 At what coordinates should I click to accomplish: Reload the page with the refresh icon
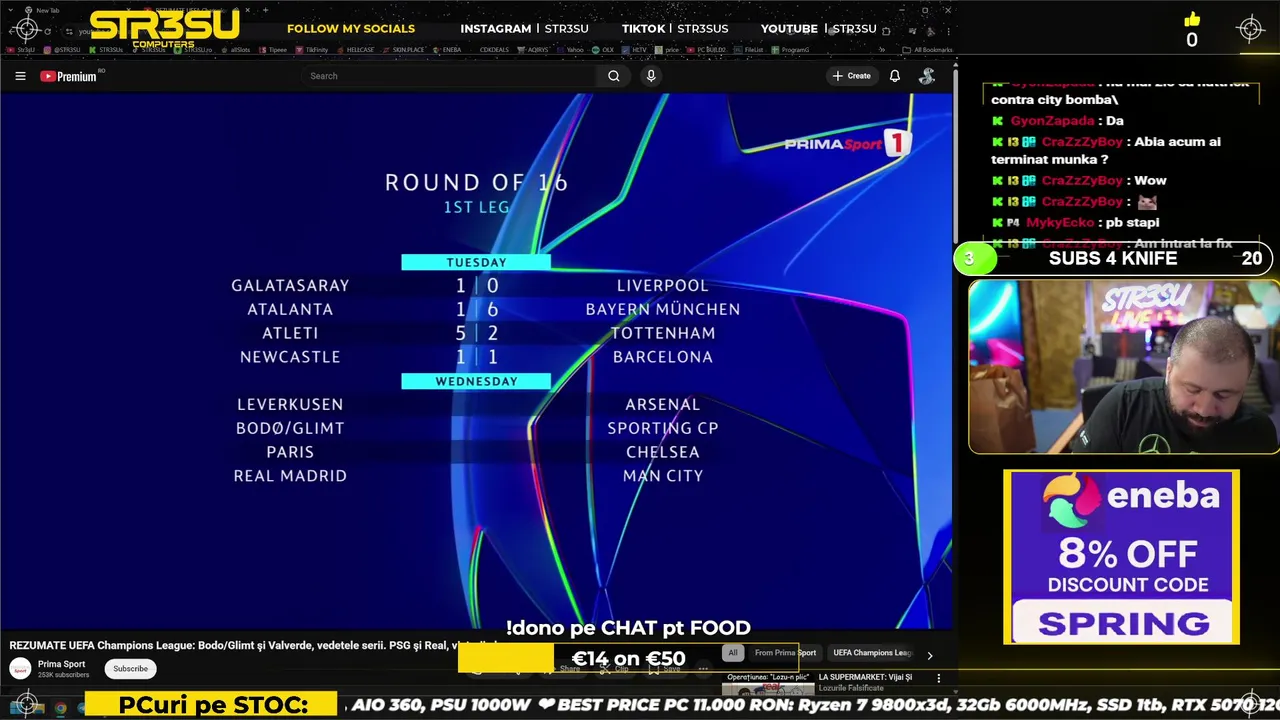pos(47,31)
